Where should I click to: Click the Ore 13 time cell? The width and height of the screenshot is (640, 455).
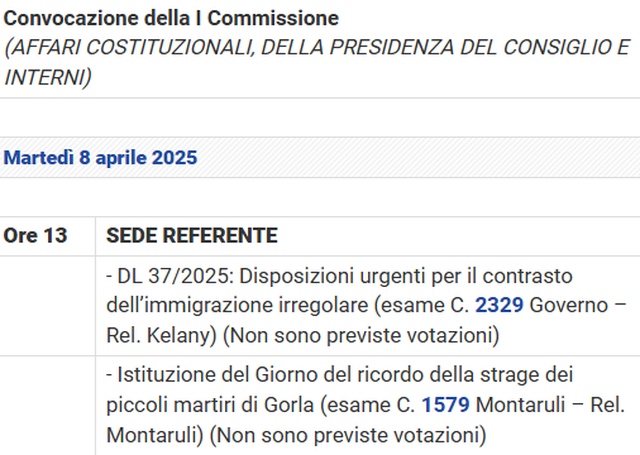pyautogui.click(x=36, y=236)
